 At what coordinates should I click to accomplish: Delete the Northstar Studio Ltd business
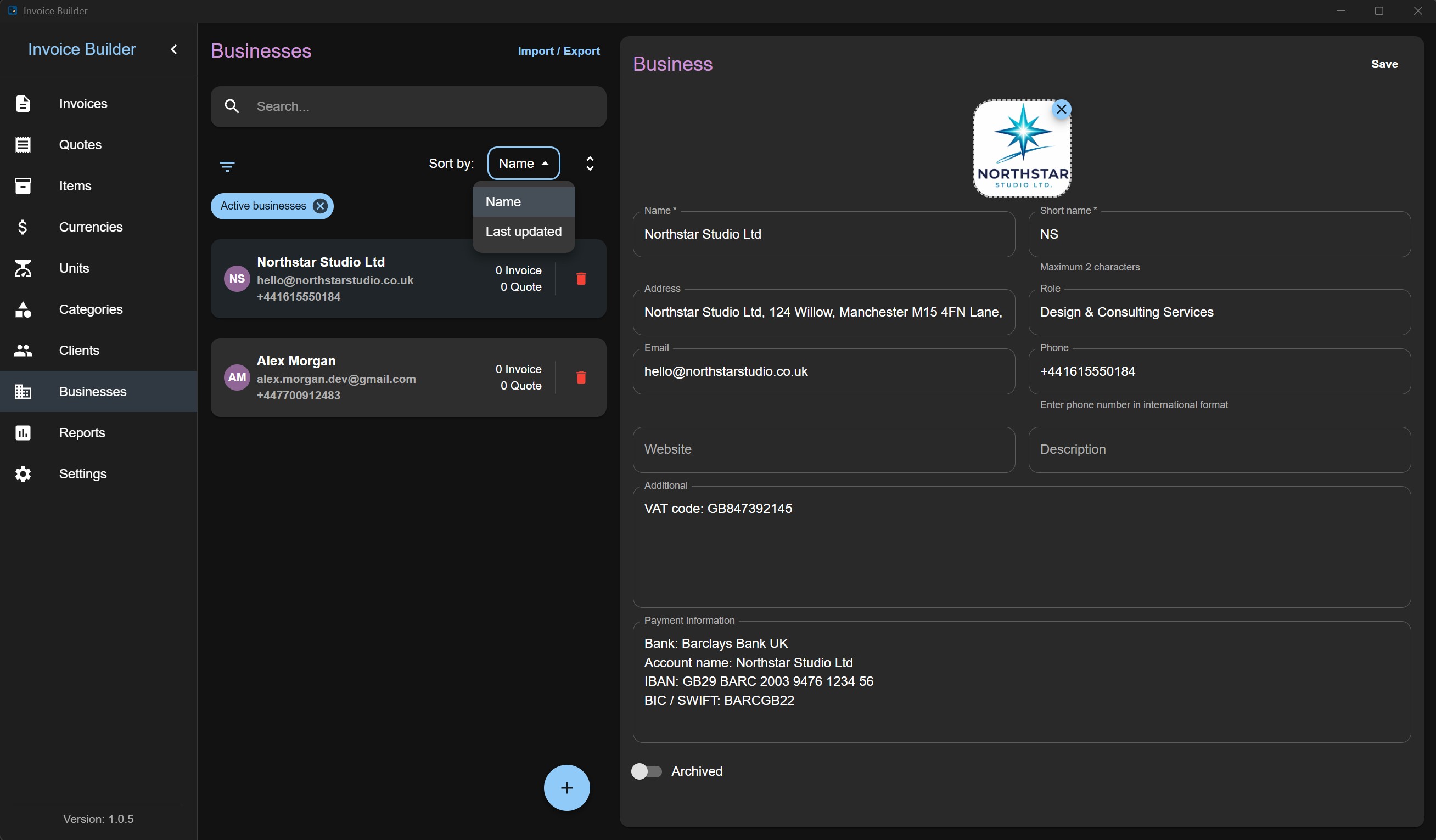click(581, 279)
